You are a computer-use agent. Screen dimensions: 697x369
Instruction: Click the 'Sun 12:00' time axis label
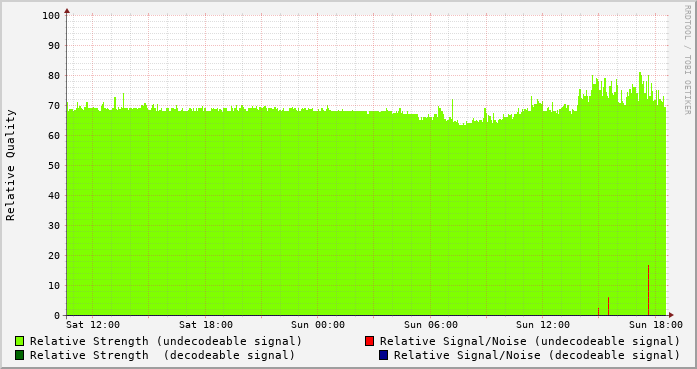click(543, 325)
